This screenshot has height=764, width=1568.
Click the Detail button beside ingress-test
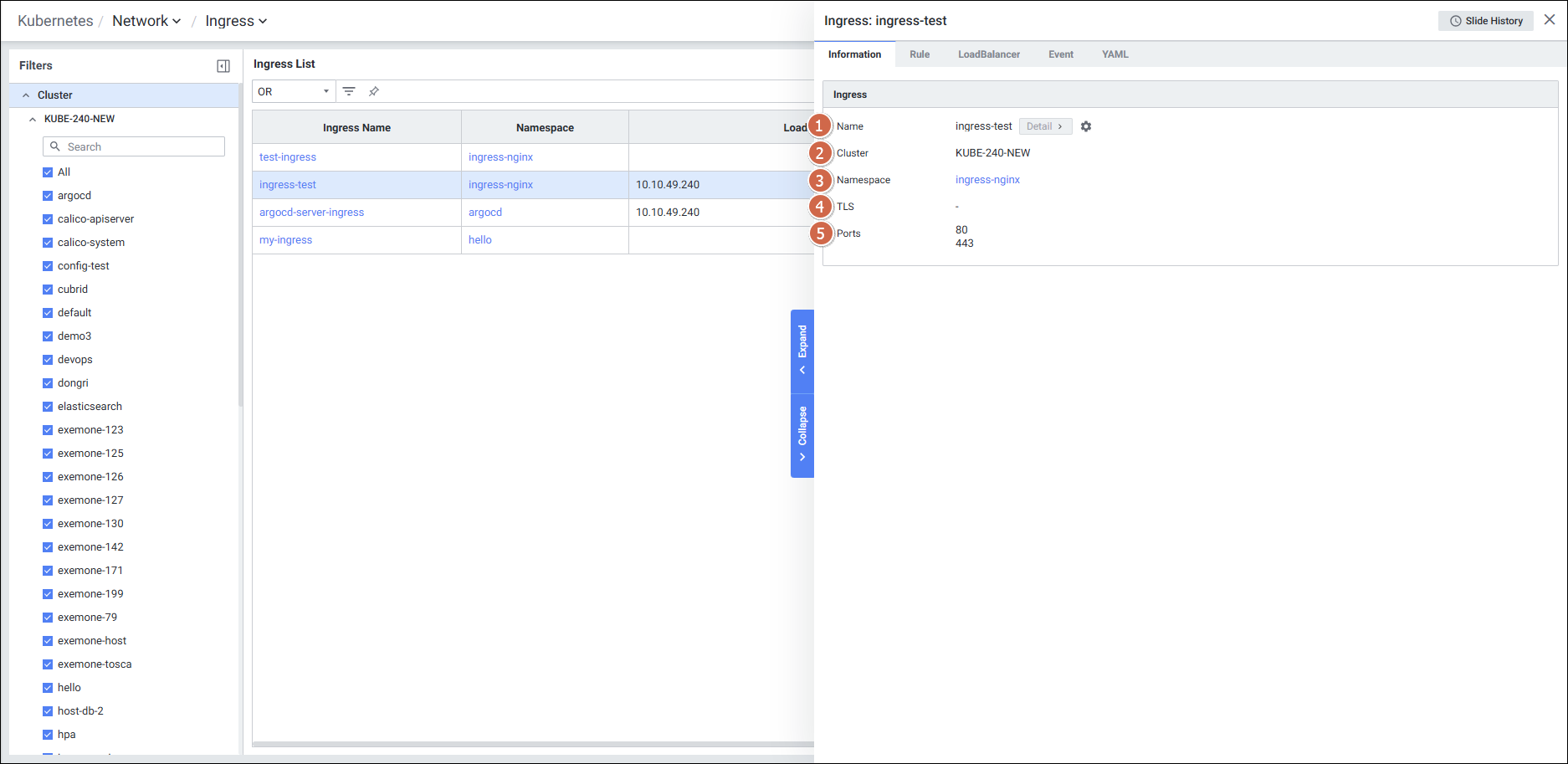tap(1045, 126)
